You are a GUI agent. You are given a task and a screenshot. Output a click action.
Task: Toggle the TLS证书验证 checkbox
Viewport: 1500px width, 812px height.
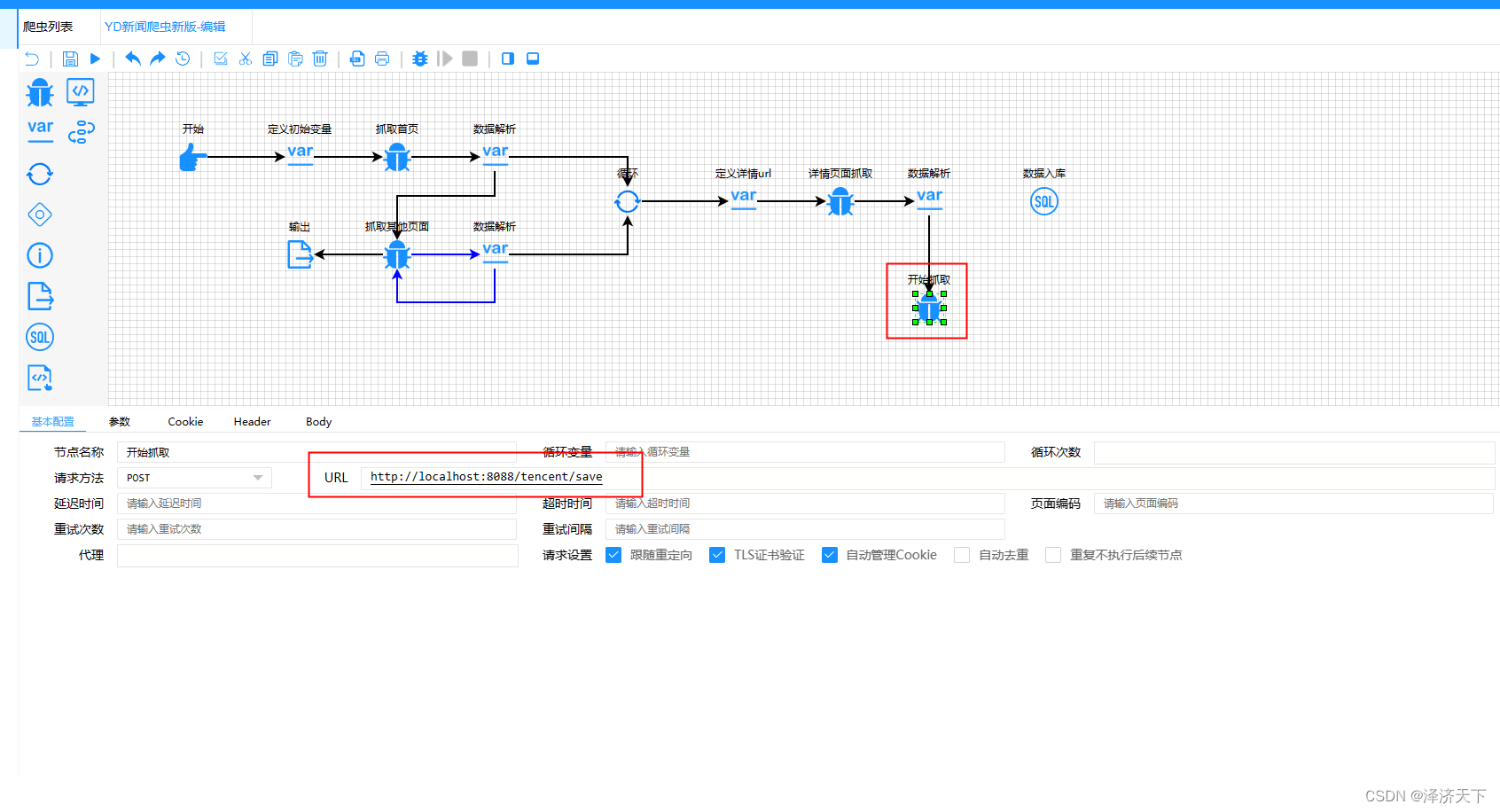click(717, 555)
